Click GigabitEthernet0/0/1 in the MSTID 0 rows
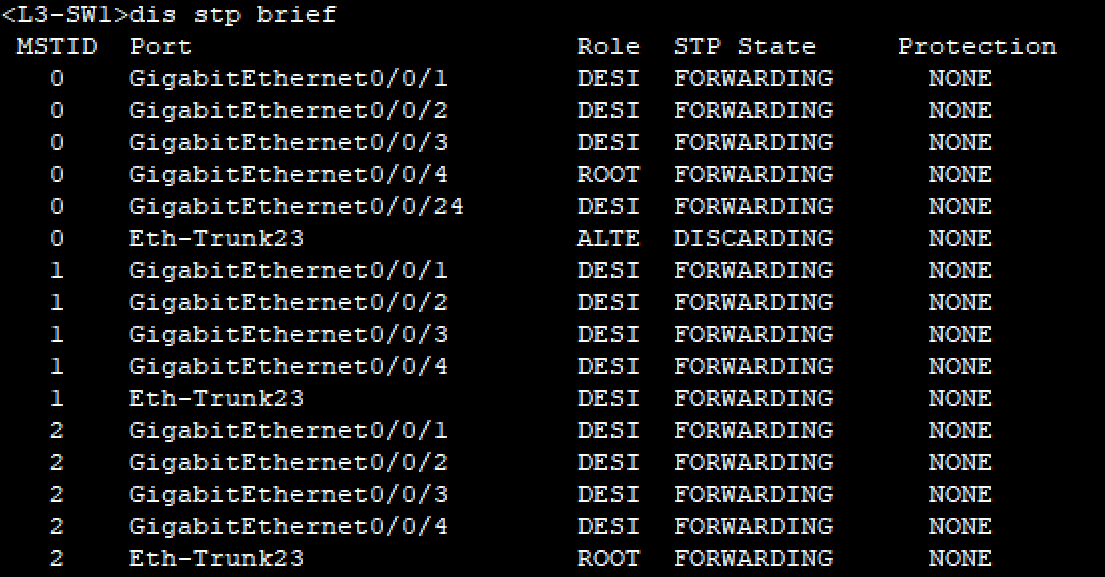This screenshot has height=577, width=1105. click(x=288, y=79)
